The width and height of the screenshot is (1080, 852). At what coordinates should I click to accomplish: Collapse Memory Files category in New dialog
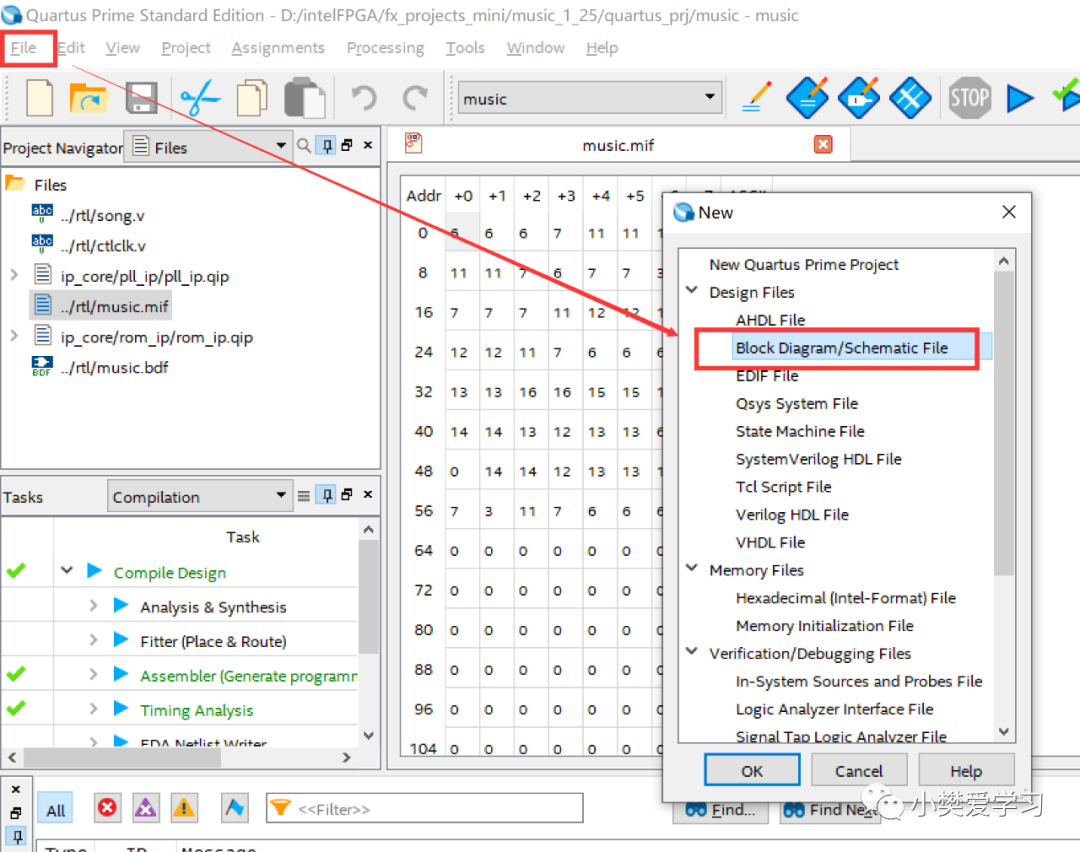[692, 568]
